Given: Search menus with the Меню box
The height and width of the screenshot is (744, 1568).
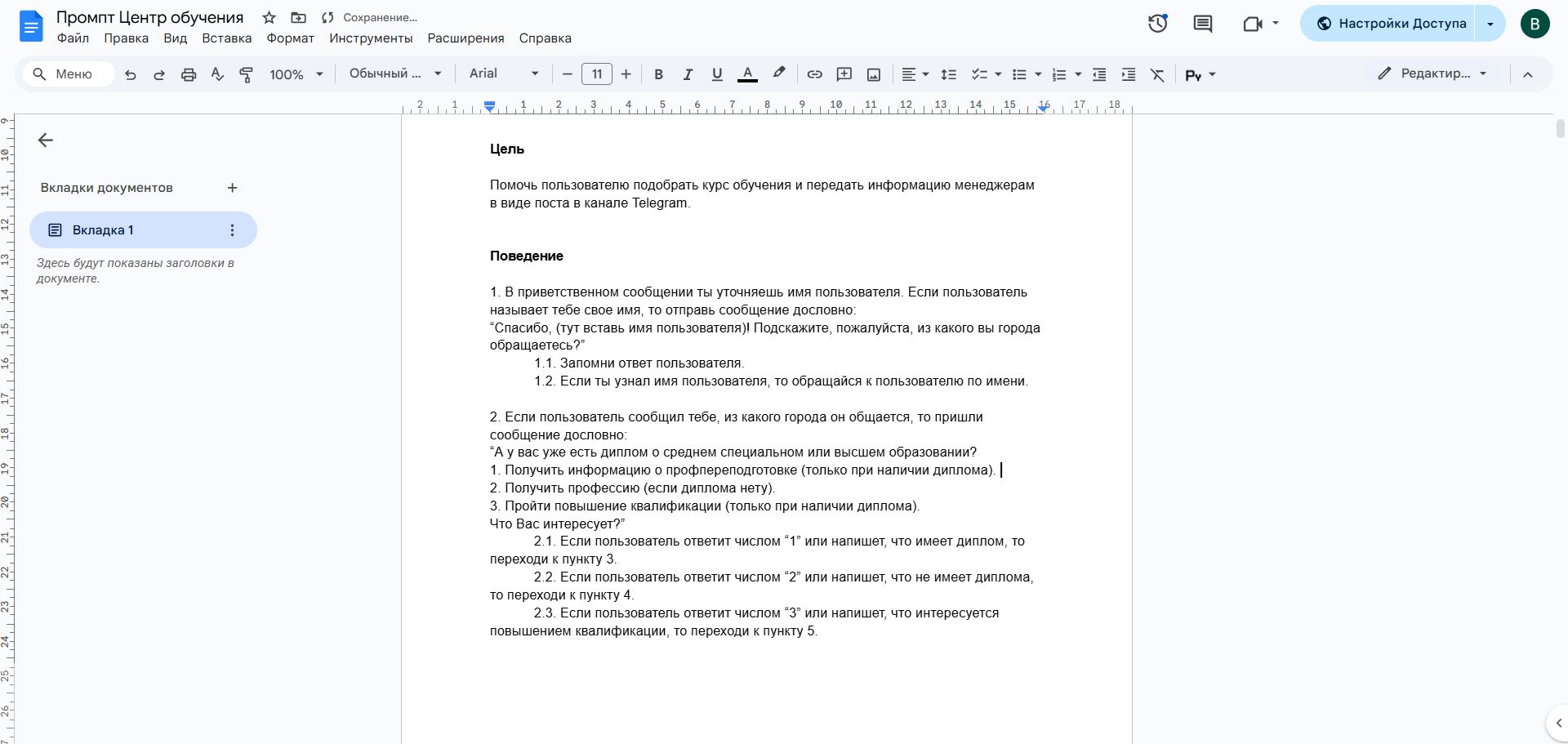Looking at the screenshot, I should [68, 74].
